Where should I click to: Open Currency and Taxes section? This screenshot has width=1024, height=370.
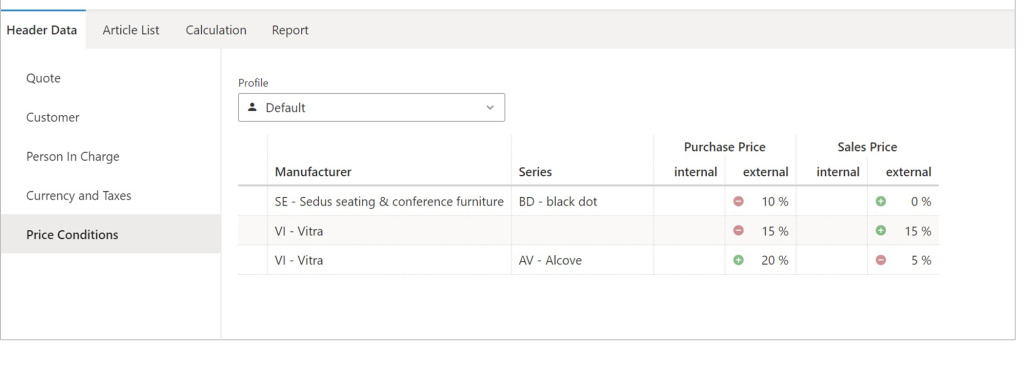[x=78, y=196]
